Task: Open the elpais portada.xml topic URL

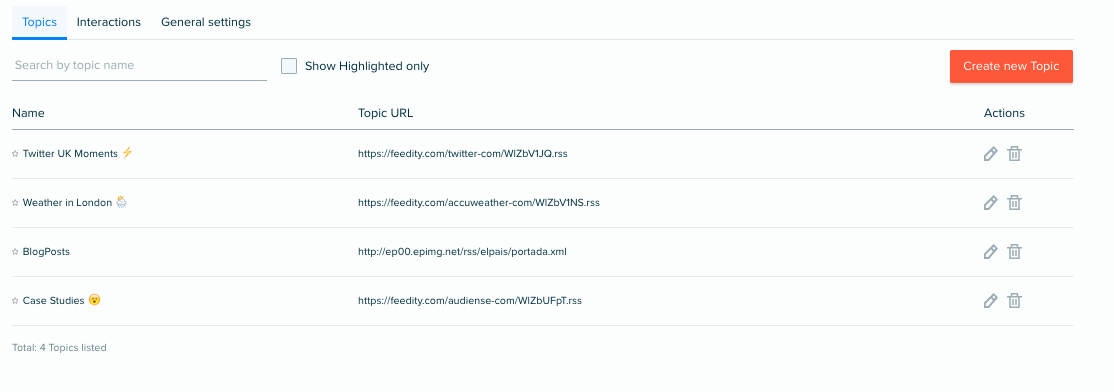Action: pyautogui.click(x=463, y=251)
